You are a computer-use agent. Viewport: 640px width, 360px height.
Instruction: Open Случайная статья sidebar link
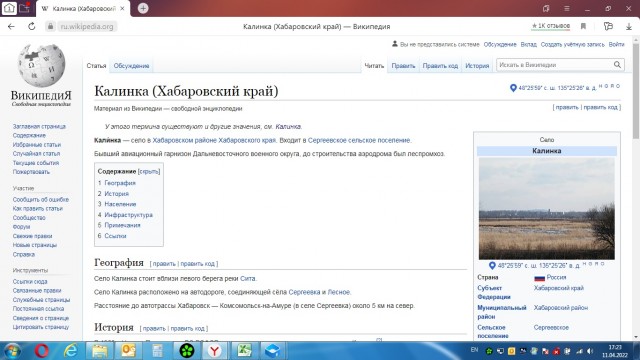coord(36,153)
